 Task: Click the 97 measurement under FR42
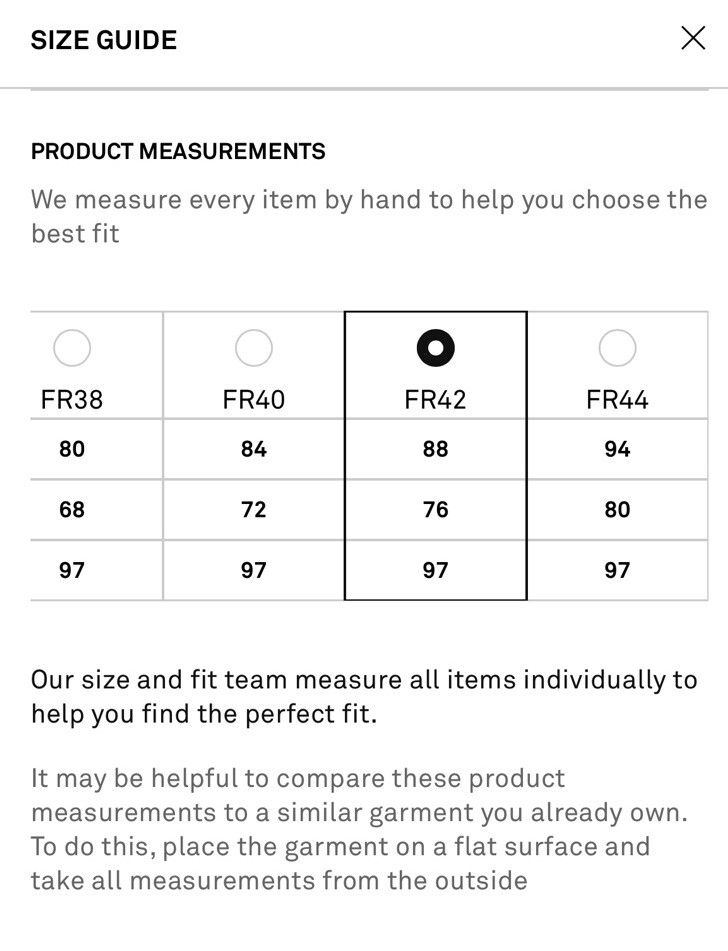[436, 570]
